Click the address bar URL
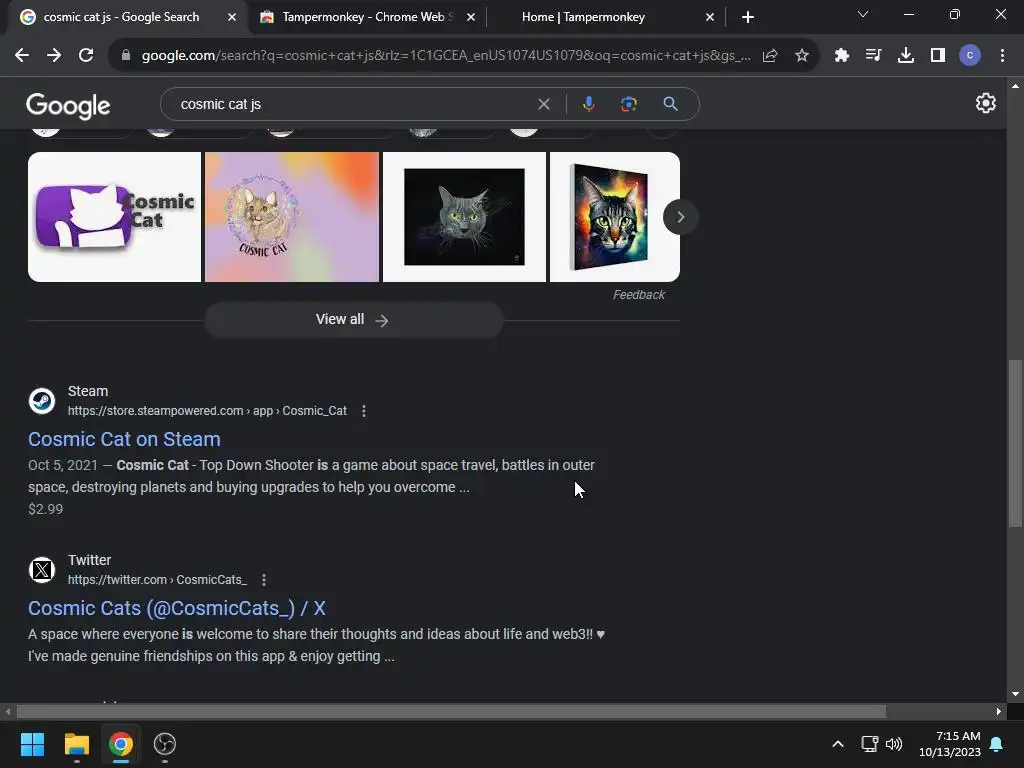This screenshot has height=768, width=1024. point(446,56)
